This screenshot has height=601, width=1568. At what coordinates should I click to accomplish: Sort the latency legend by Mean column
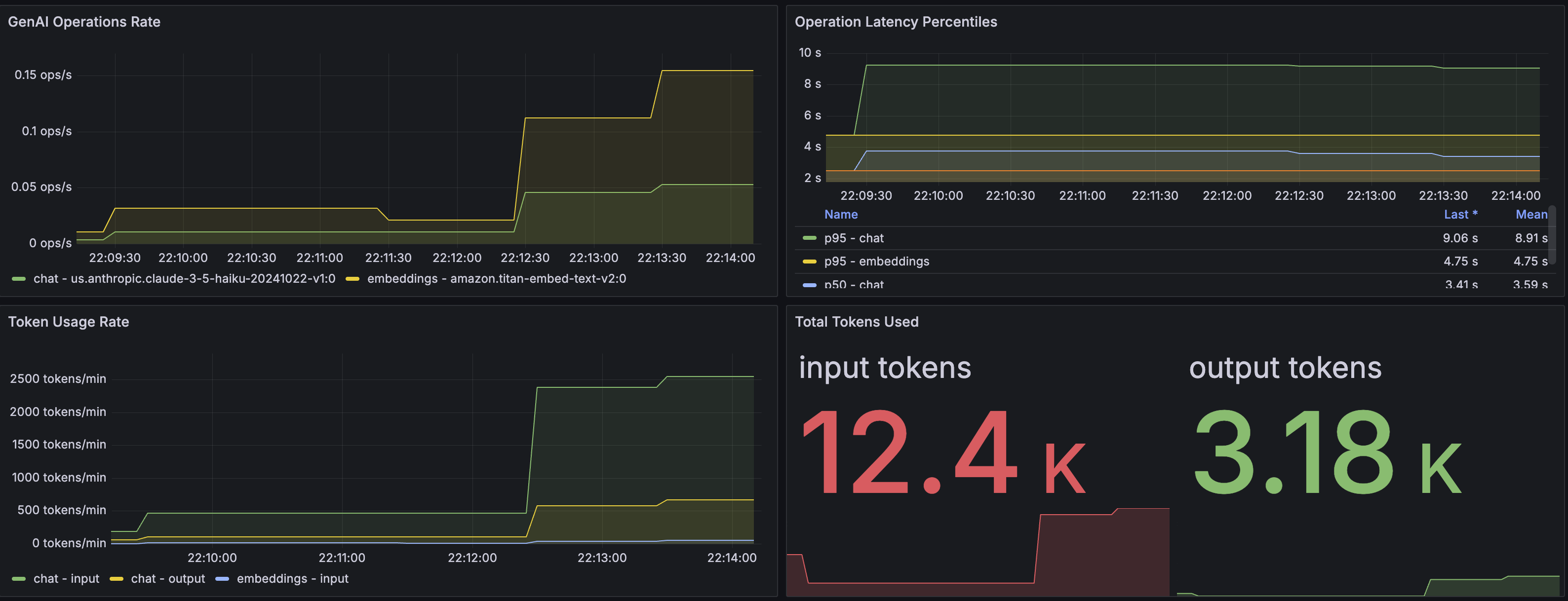[1531, 214]
